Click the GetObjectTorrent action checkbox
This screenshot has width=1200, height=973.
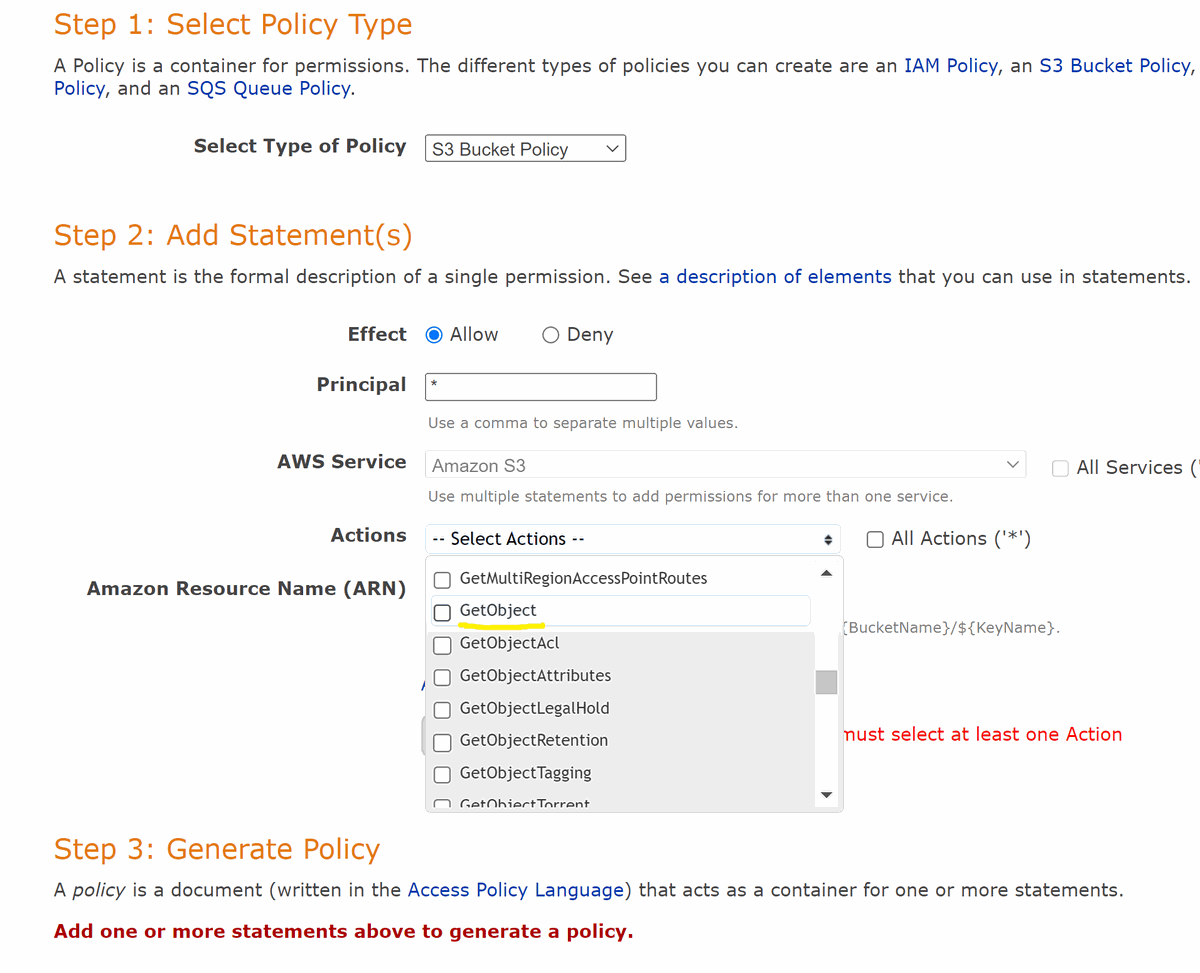coord(442,804)
